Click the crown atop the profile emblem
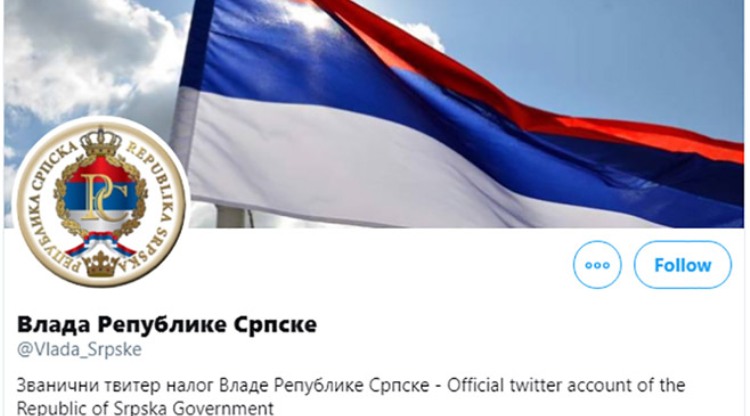This screenshot has width=750, height=416. click(x=100, y=142)
